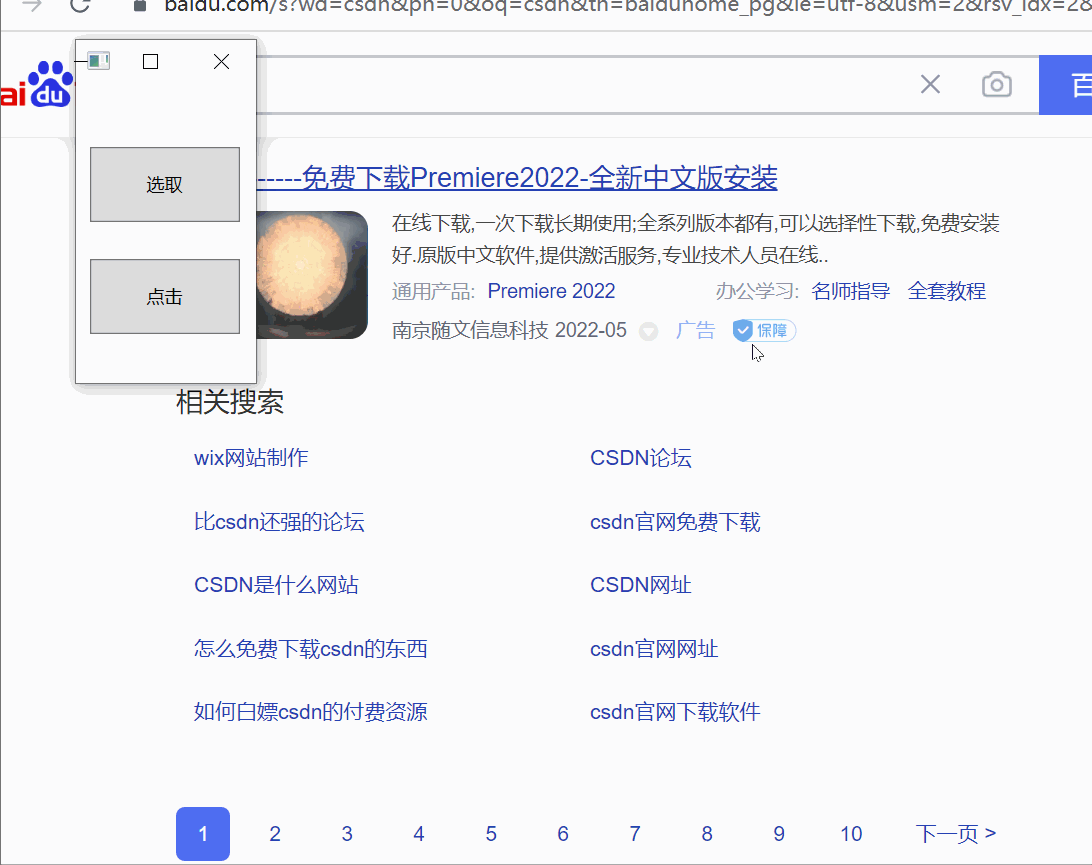This screenshot has width=1092, height=865.
Task: Go to results page 8
Action: [707, 834]
